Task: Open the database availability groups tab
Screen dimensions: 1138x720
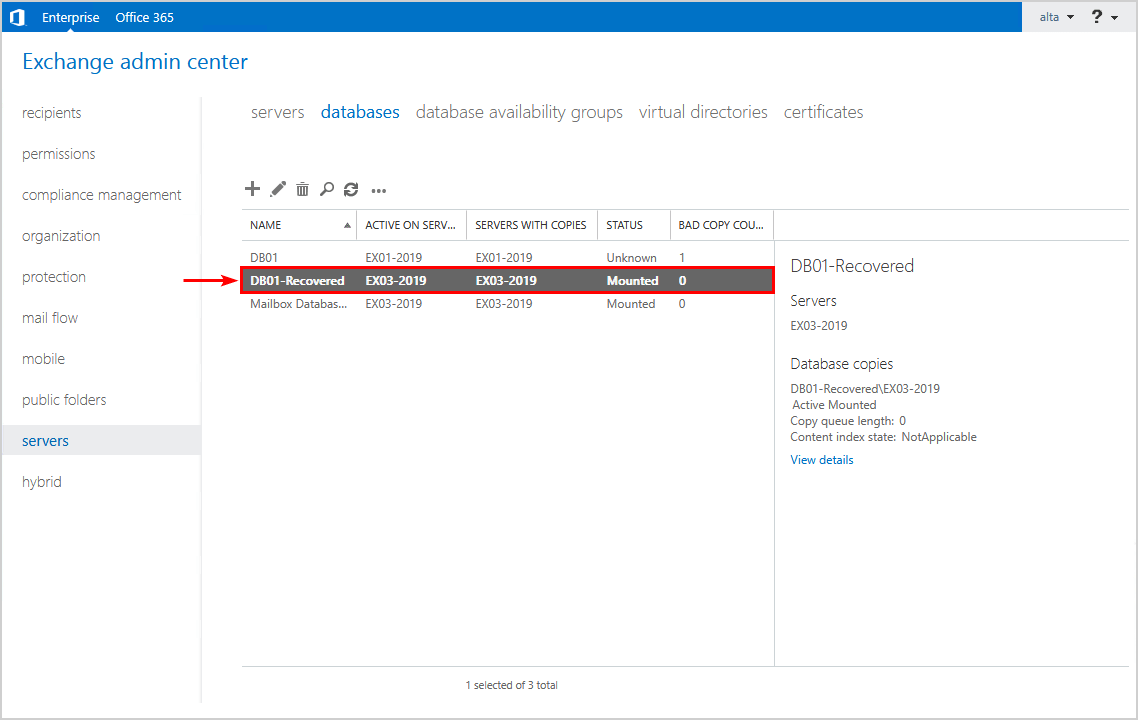Action: [x=519, y=112]
